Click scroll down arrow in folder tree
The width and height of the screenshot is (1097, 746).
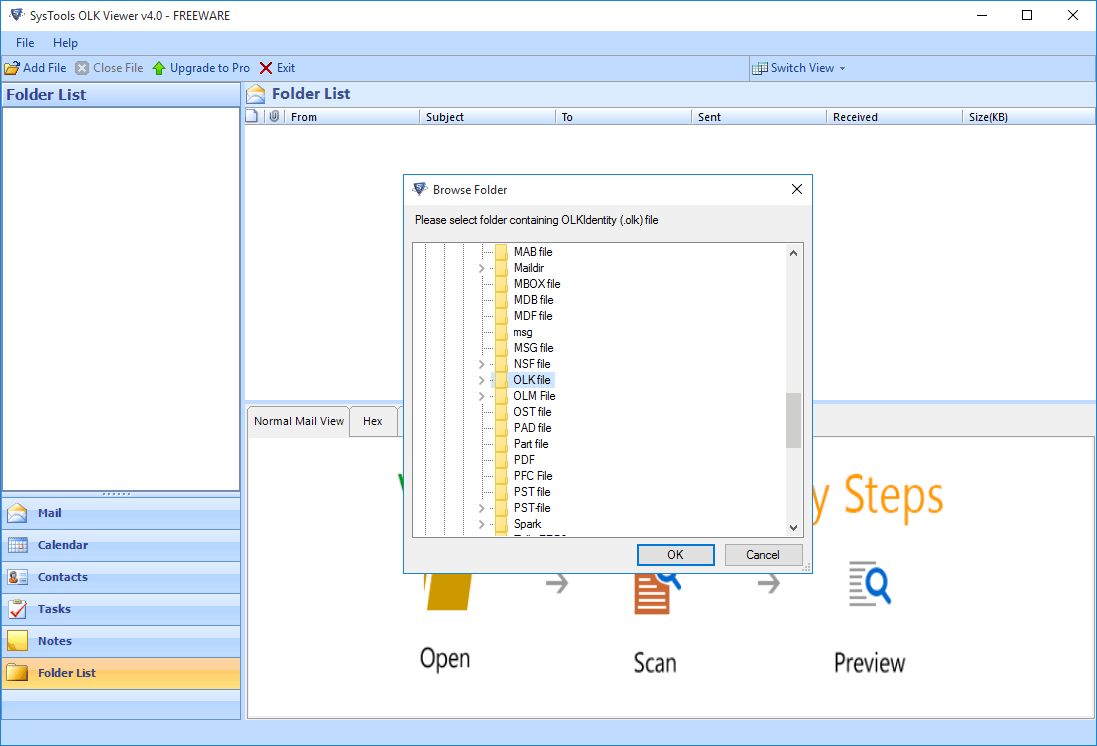(793, 528)
